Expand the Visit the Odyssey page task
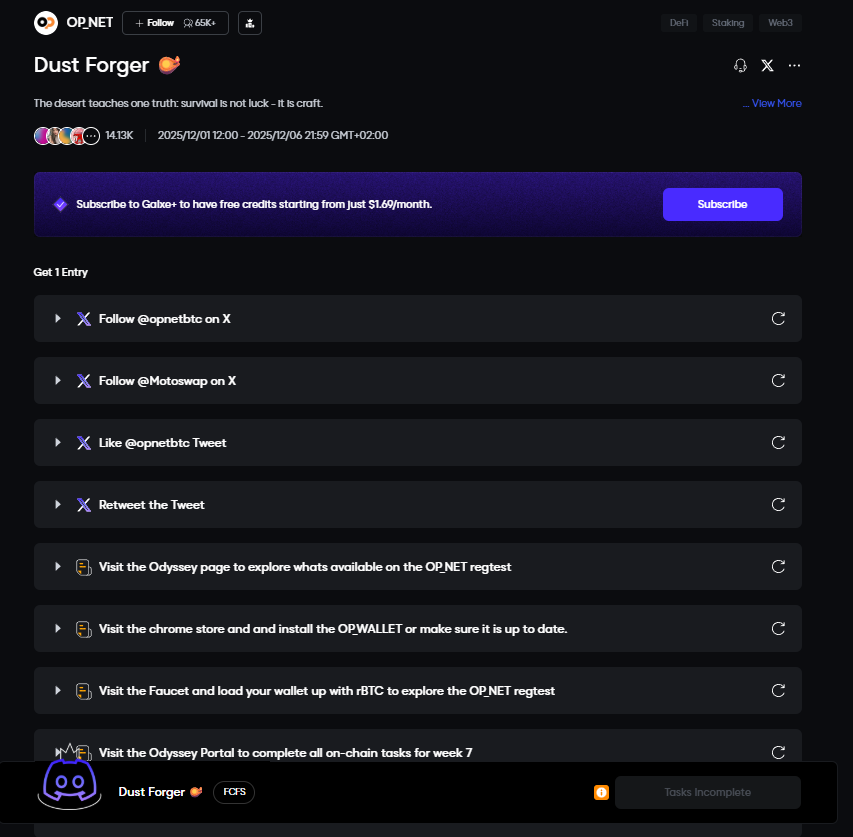This screenshot has height=837, width=853. [x=58, y=567]
